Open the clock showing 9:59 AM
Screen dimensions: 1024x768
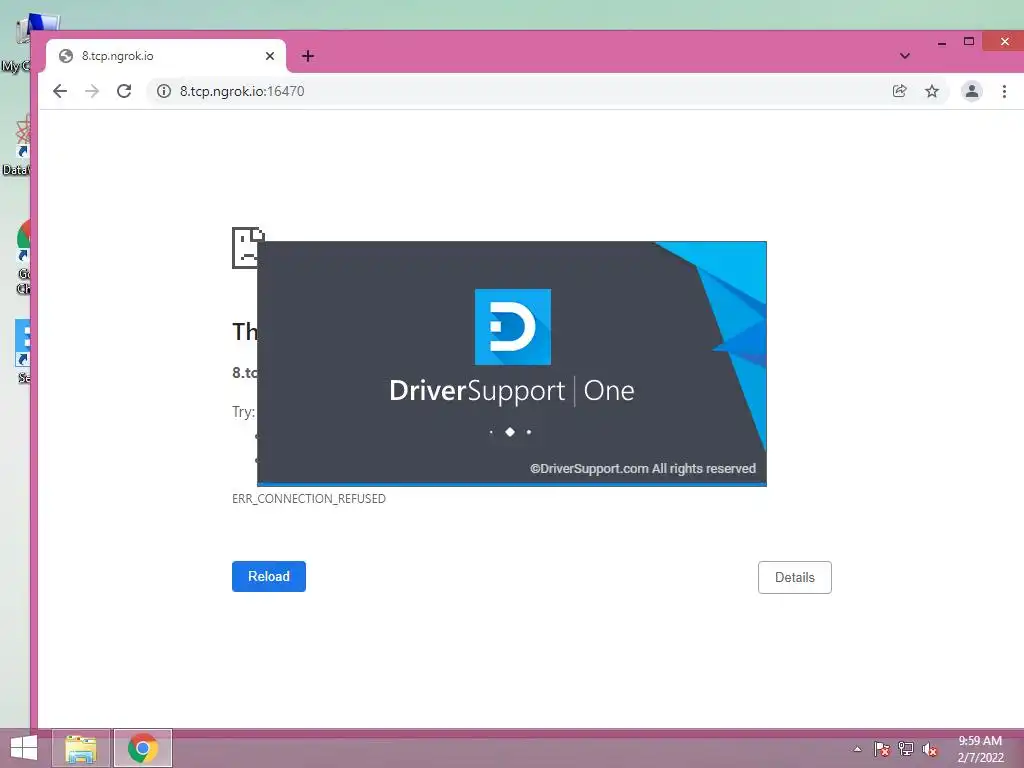click(x=980, y=749)
